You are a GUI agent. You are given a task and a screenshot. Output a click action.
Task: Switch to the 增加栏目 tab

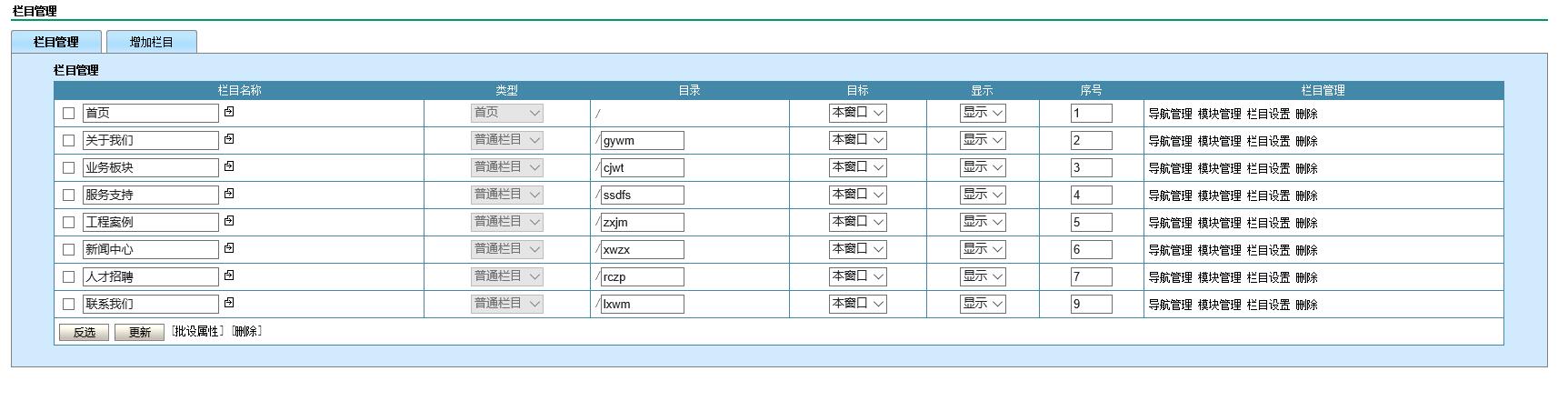click(152, 42)
